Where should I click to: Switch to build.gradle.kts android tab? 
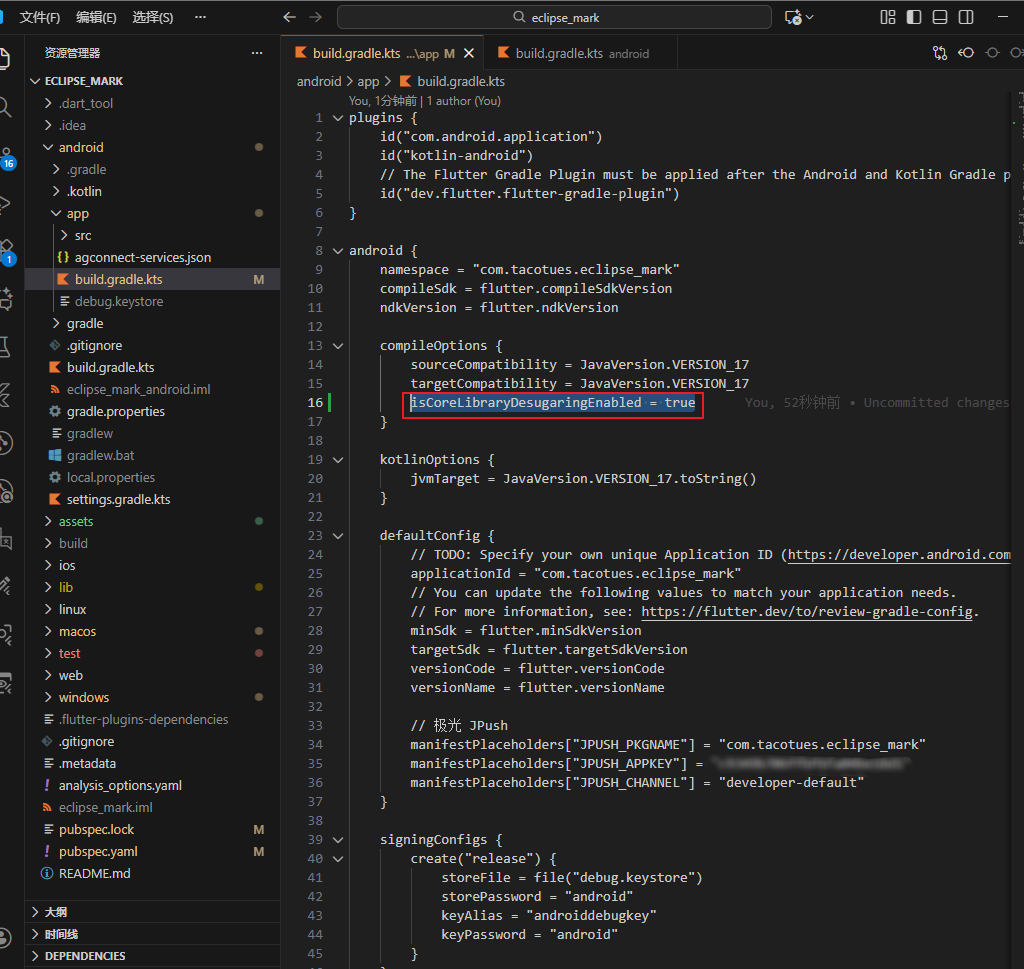(x=580, y=53)
